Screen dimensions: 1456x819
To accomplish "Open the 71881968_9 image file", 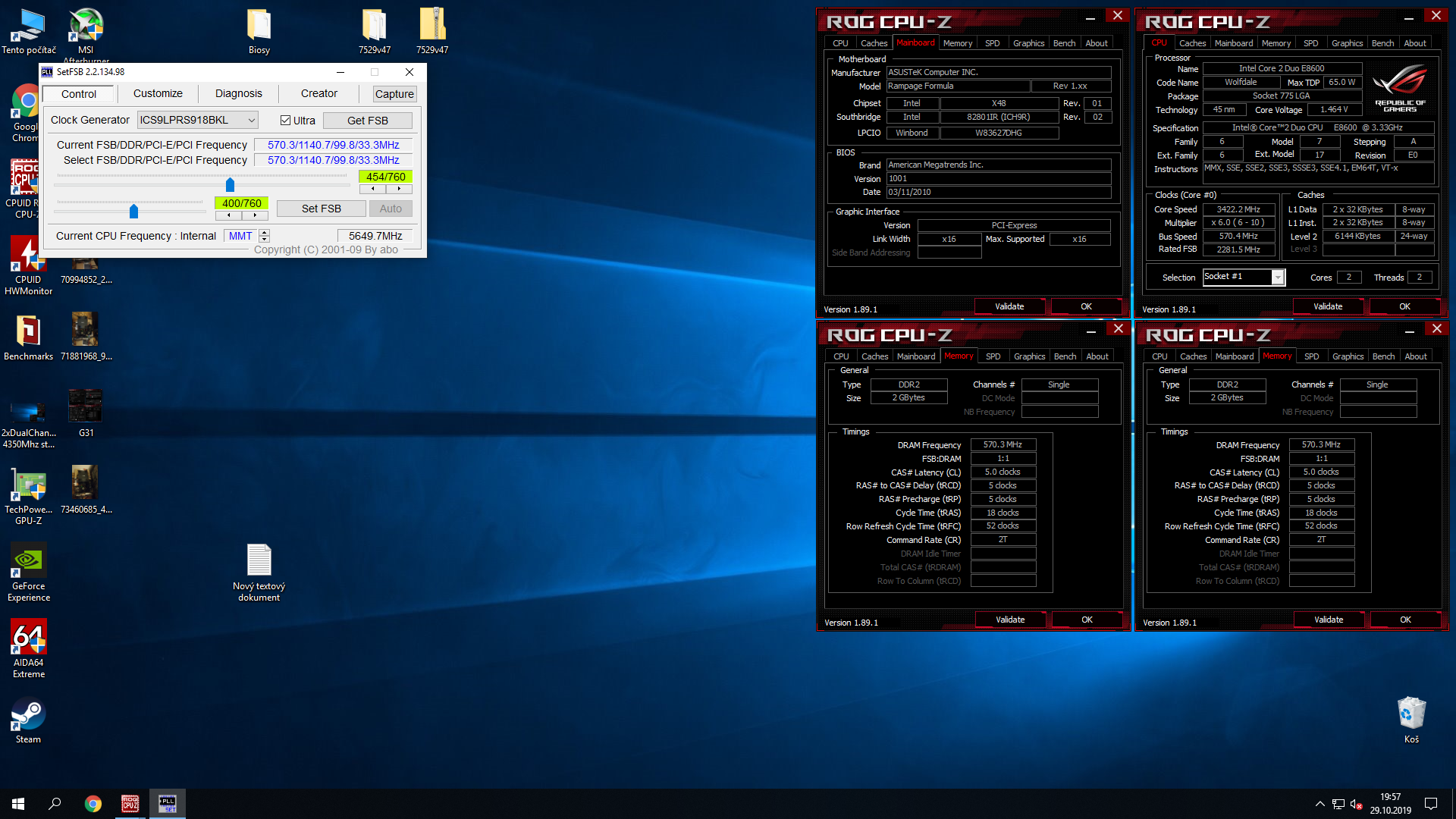I will pyautogui.click(x=86, y=337).
